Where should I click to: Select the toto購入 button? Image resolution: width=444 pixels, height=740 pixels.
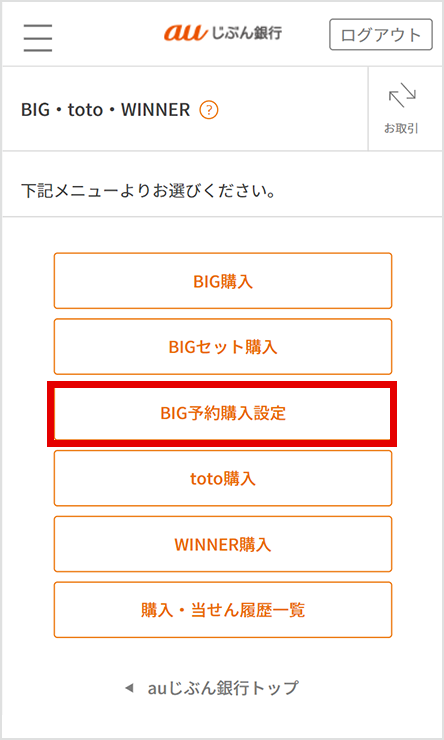pos(223,478)
